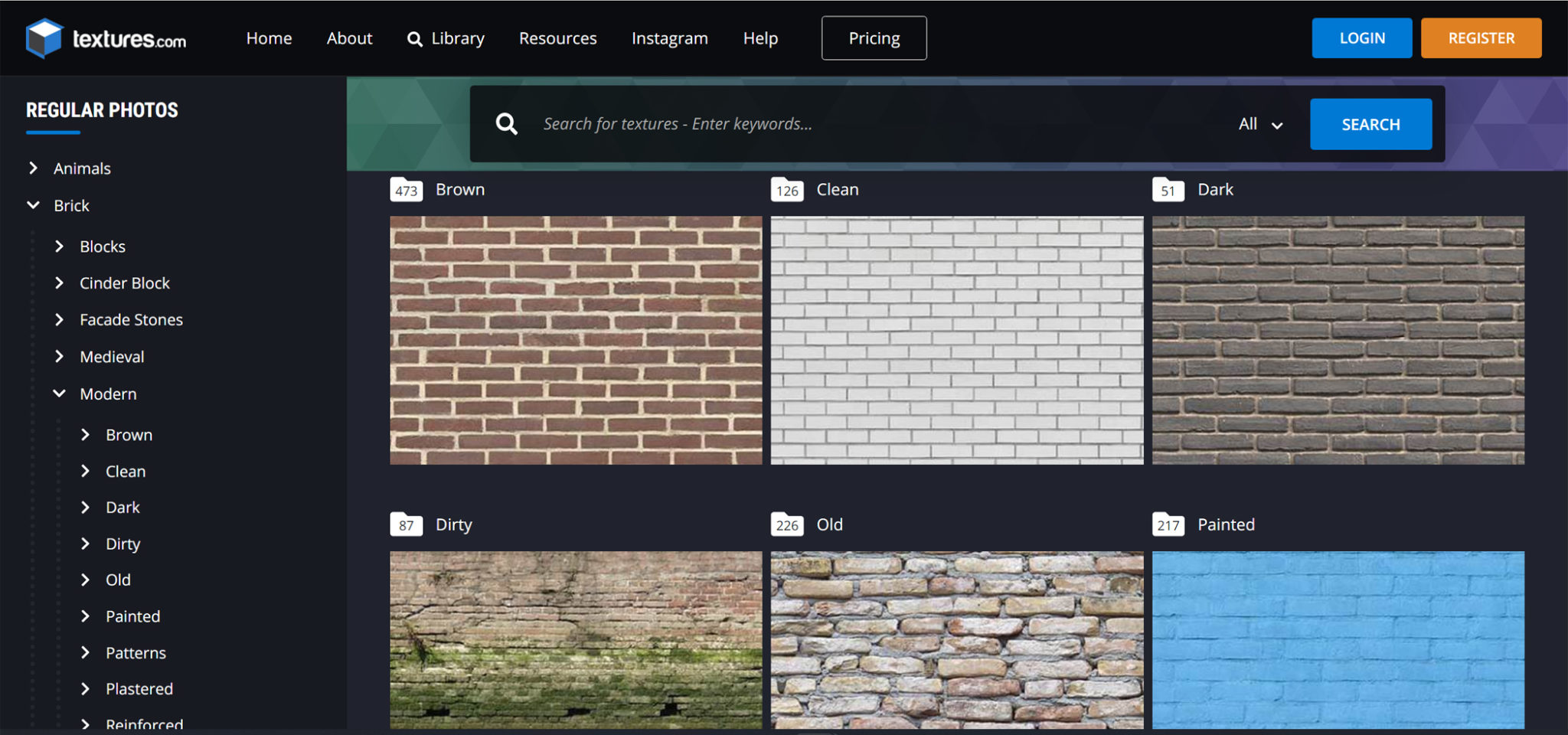
Task: Click the magnifier icon in the search bar
Action: 506,123
